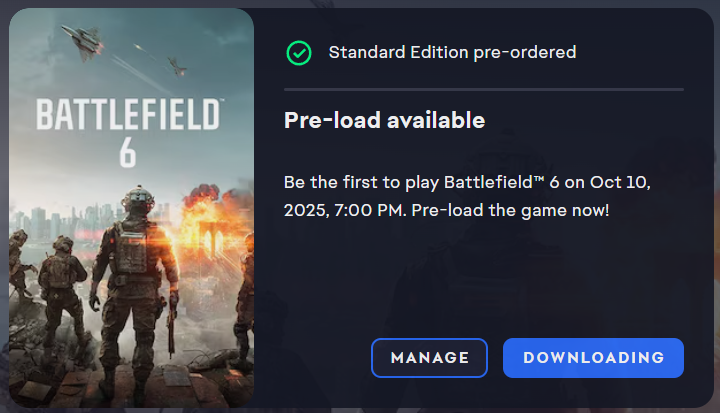Click the 'Be the first to play' text
Viewport: 720px width, 413px height.
(362, 182)
